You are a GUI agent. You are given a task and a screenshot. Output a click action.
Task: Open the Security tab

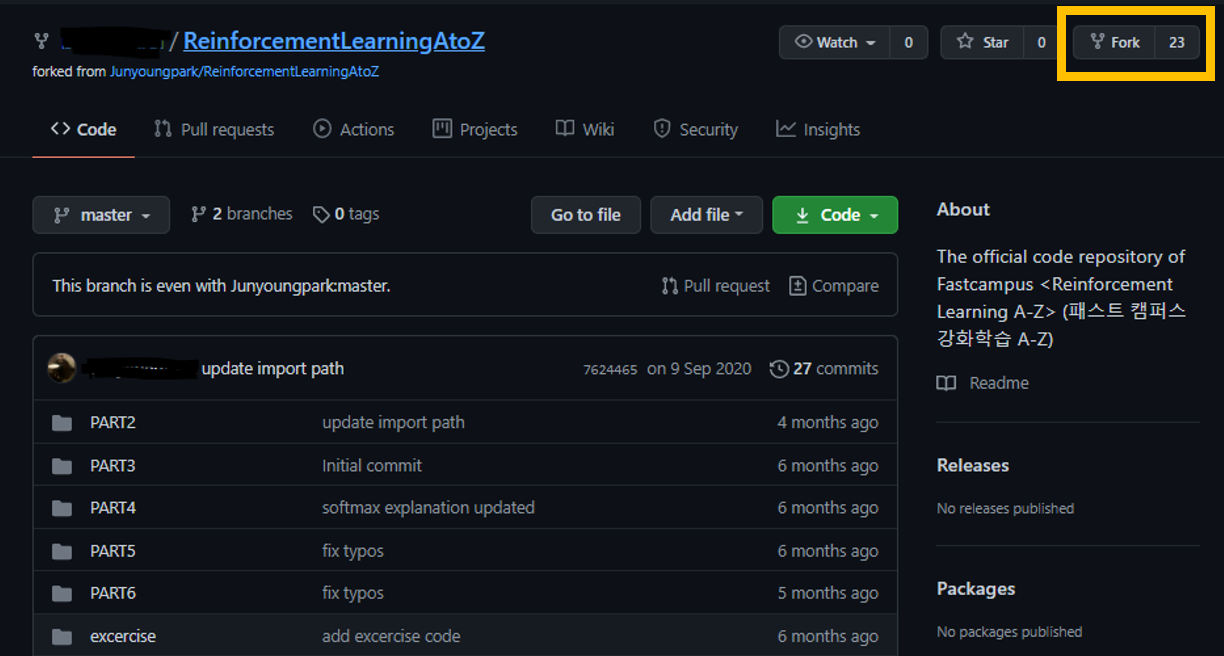click(x=695, y=129)
